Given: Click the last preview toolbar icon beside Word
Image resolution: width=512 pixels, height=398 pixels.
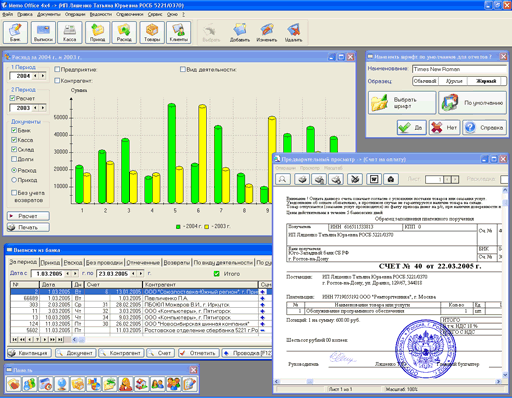Looking at the screenshot, I should (x=391, y=179).
